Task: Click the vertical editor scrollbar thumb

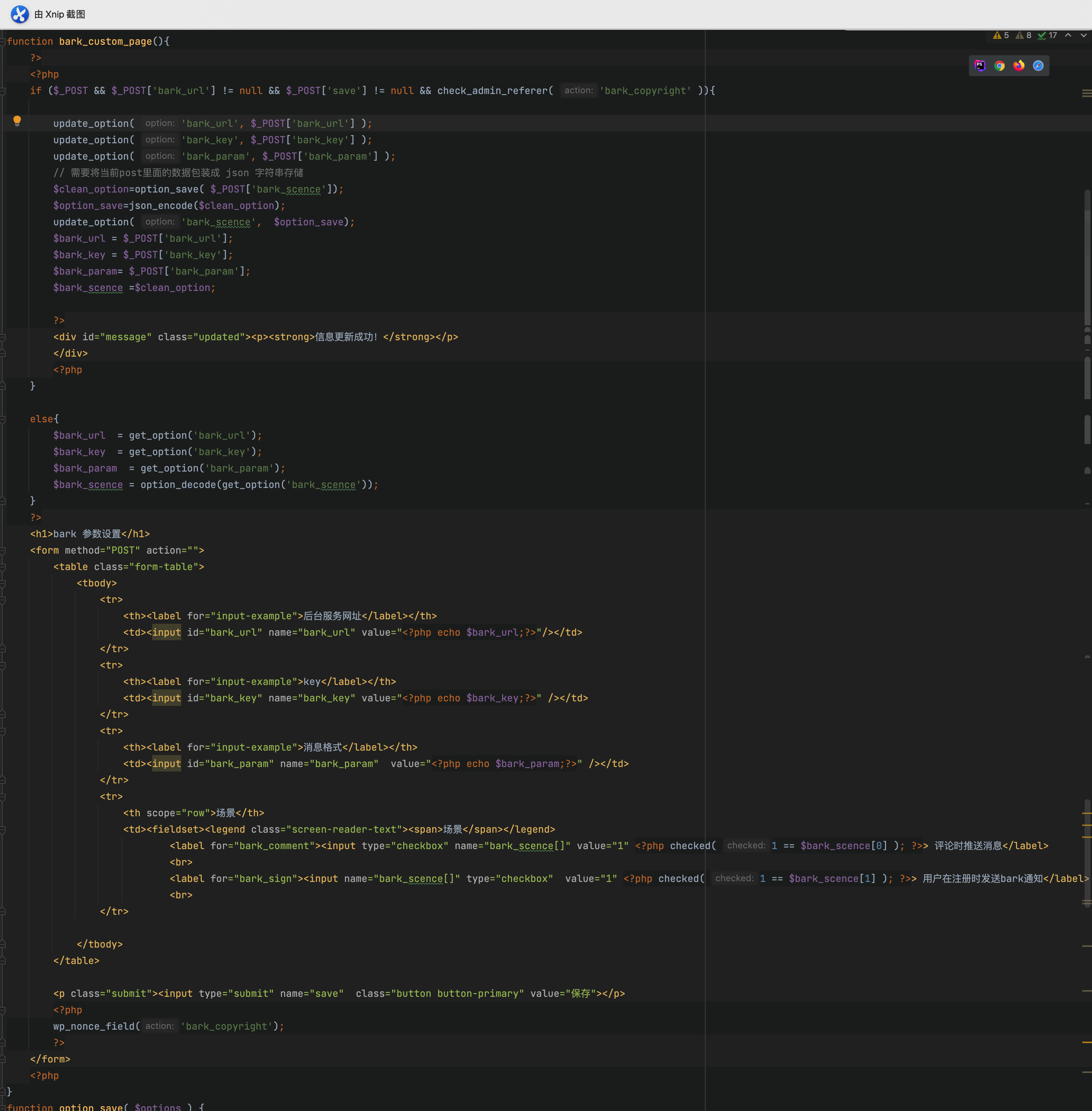Action: tap(1087, 258)
